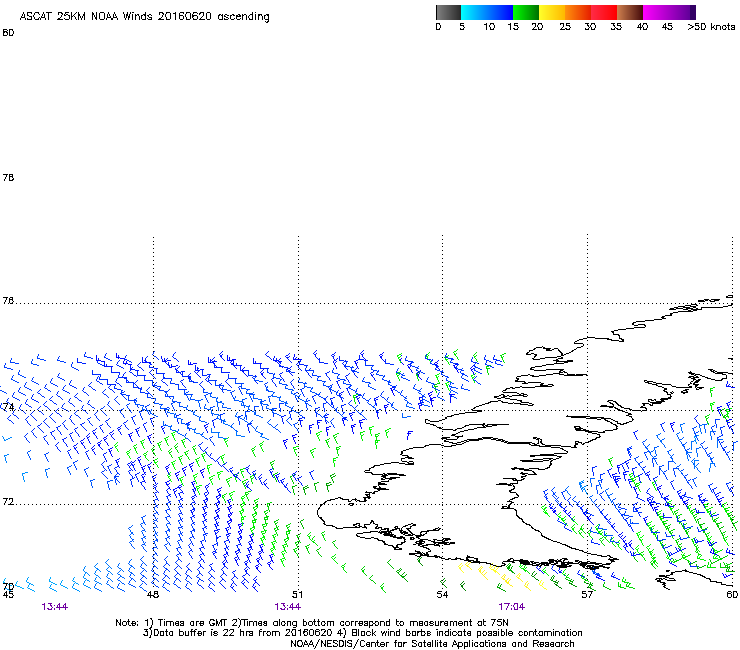Select the orange 25–30 knots color band
The image size is (740, 650).
click(x=578, y=12)
